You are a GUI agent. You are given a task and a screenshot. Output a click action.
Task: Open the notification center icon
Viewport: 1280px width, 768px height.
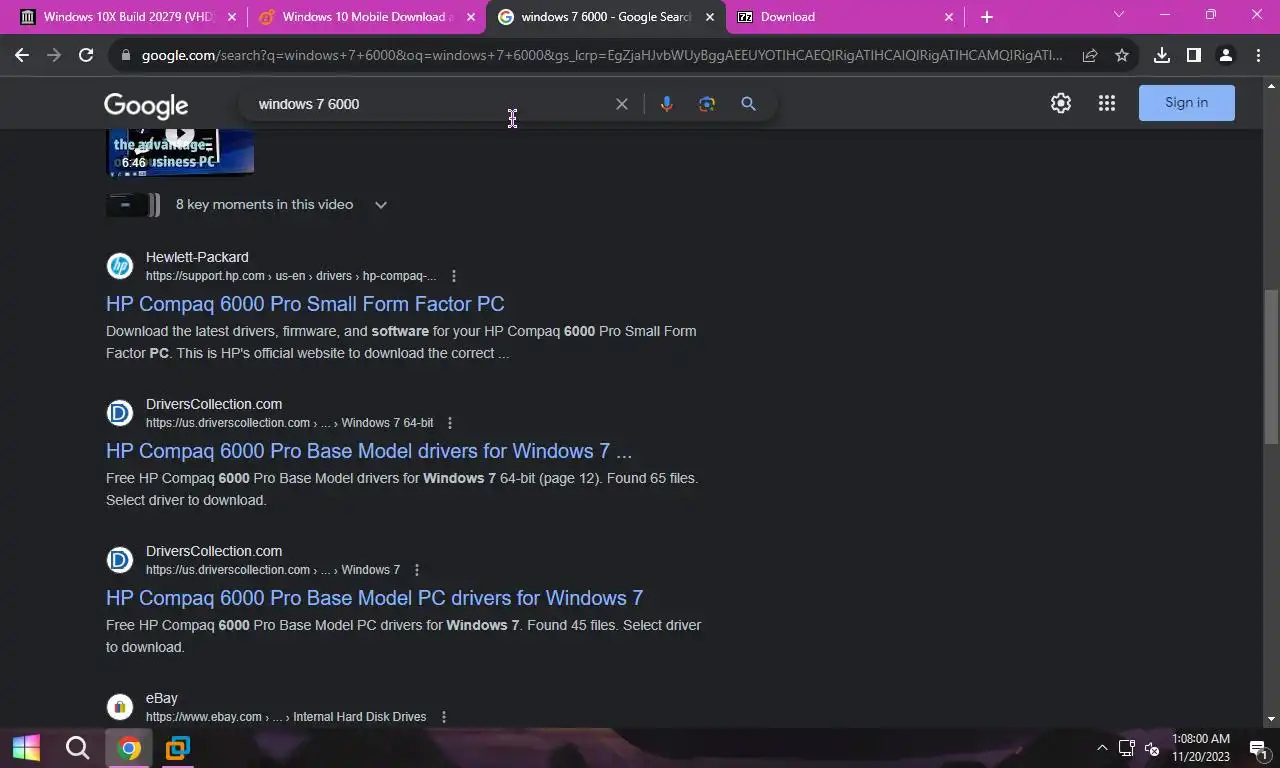pyautogui.click(x=1258, y=748)
